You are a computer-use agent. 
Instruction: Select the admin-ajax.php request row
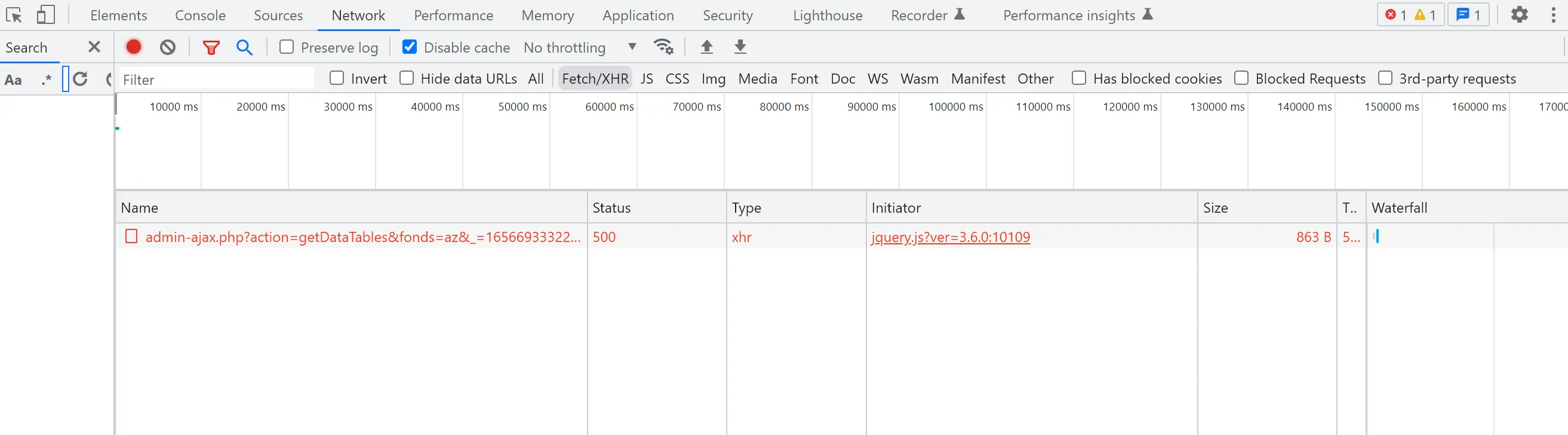tap(842, 237)
